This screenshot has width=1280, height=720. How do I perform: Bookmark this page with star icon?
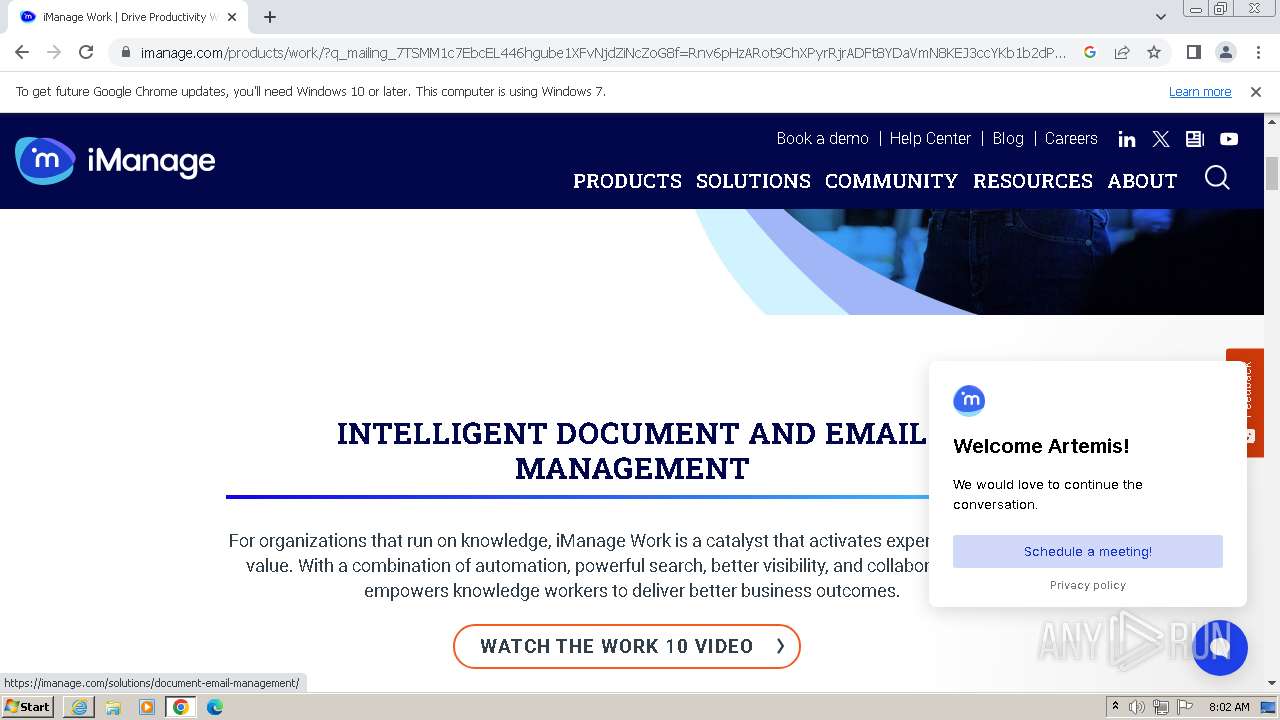coord(1154,52)
